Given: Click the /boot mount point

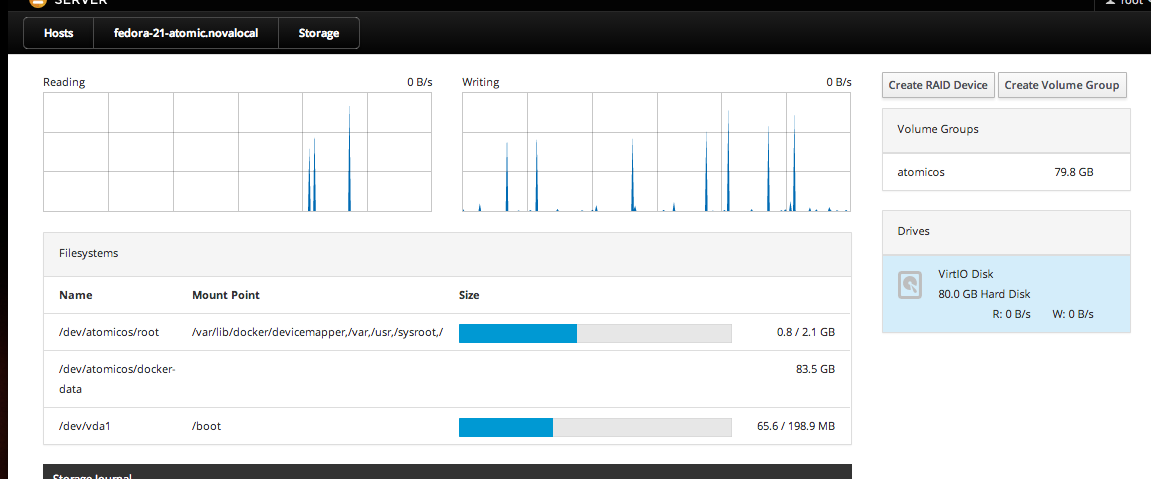Looking at the screenshot, I should [206, 426].
